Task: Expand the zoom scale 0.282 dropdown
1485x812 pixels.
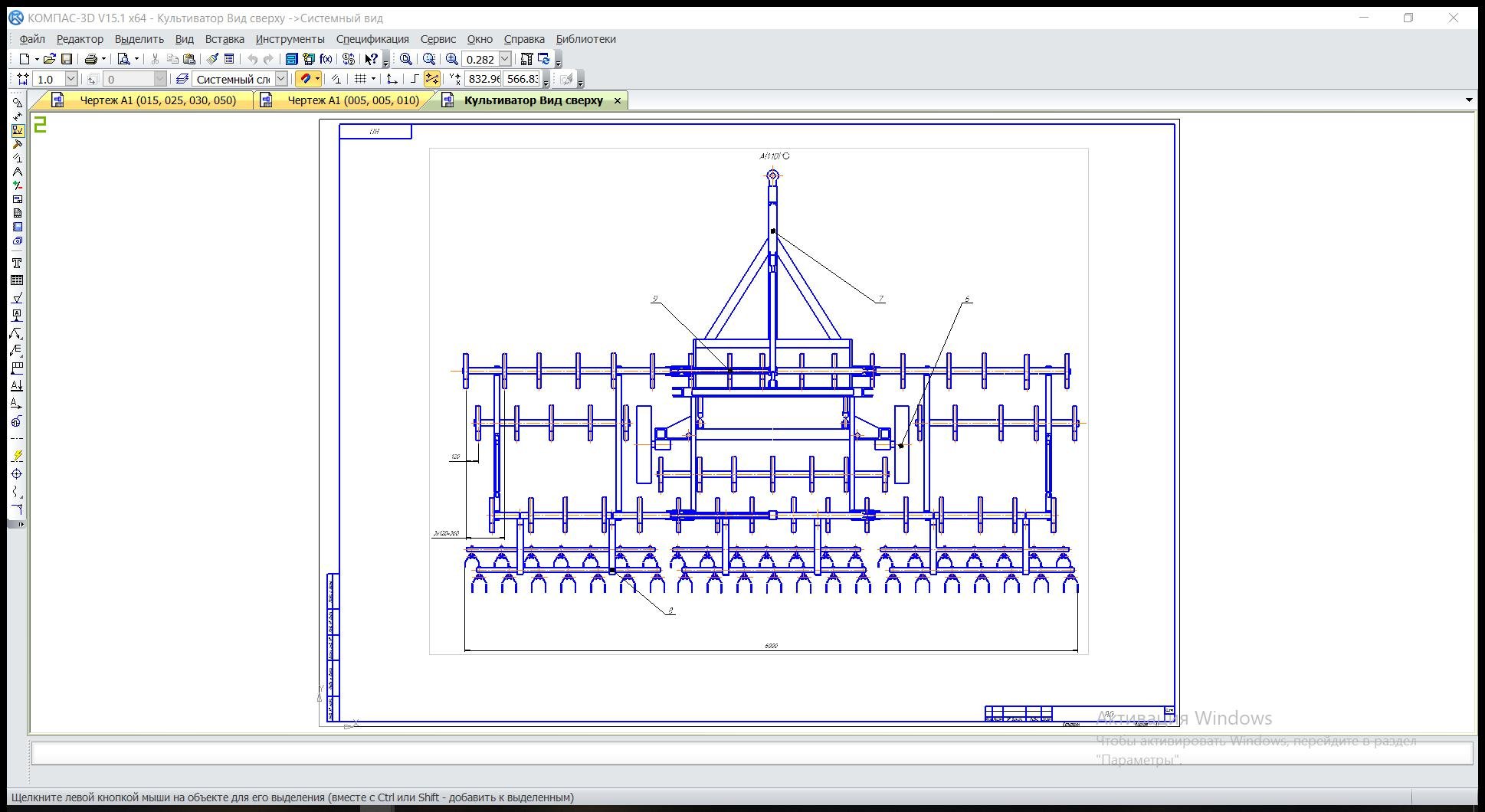Action: coord(505,59)
